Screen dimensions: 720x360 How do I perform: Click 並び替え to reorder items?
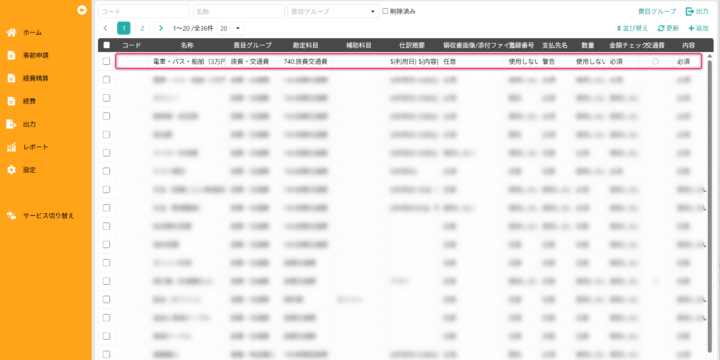click(x=632, y=28)
